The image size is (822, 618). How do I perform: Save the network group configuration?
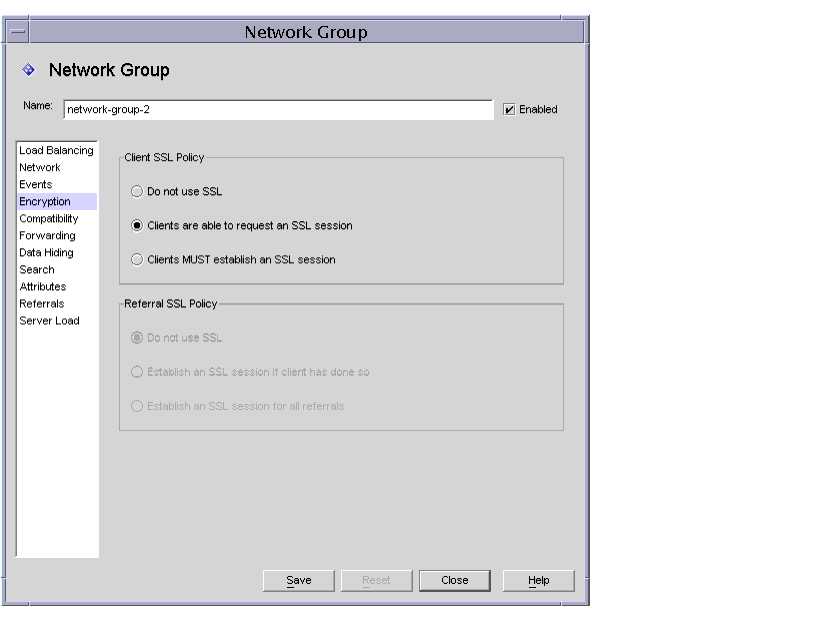(x=298, y=580)
